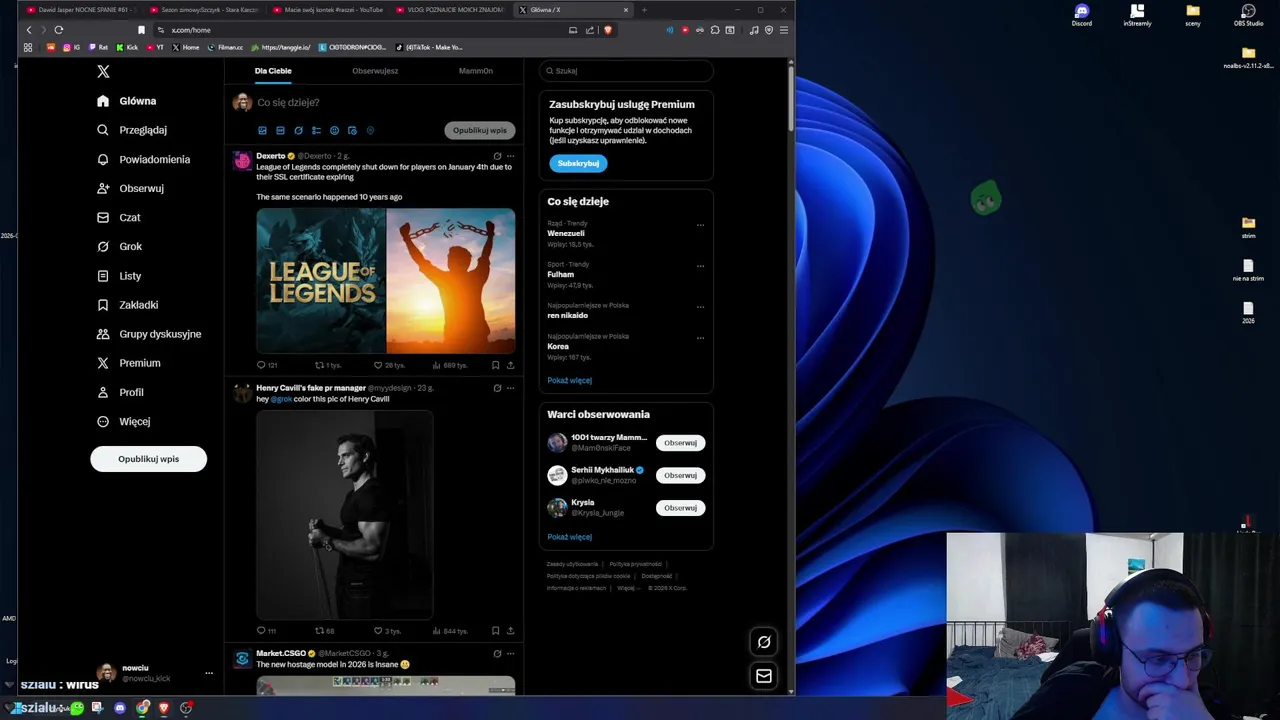
Task: Go to Główna in the X sidebar
Action: tap(127, 101)
